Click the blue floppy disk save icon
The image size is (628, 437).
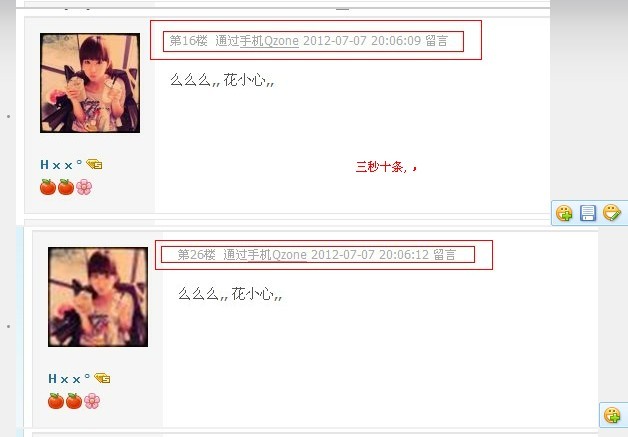tap(588, 213)
